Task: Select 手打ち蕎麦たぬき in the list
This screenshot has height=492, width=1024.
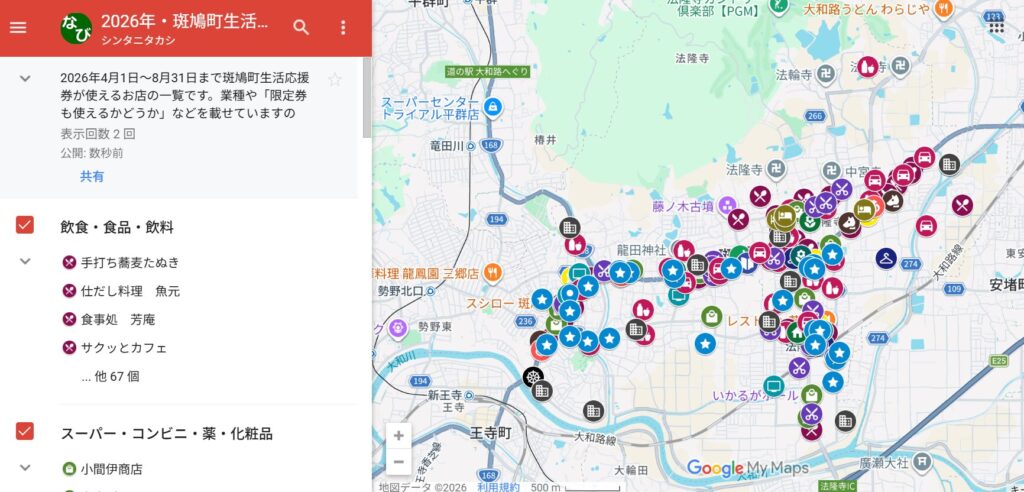Action: coord(129,263)
